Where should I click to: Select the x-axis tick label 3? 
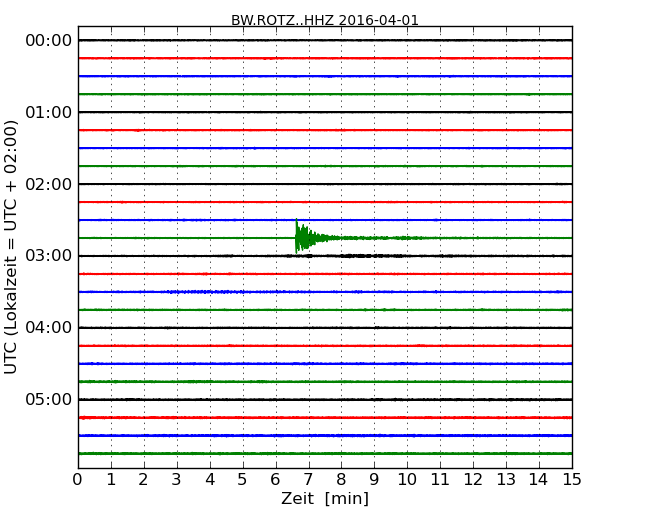tap(176, 480)
